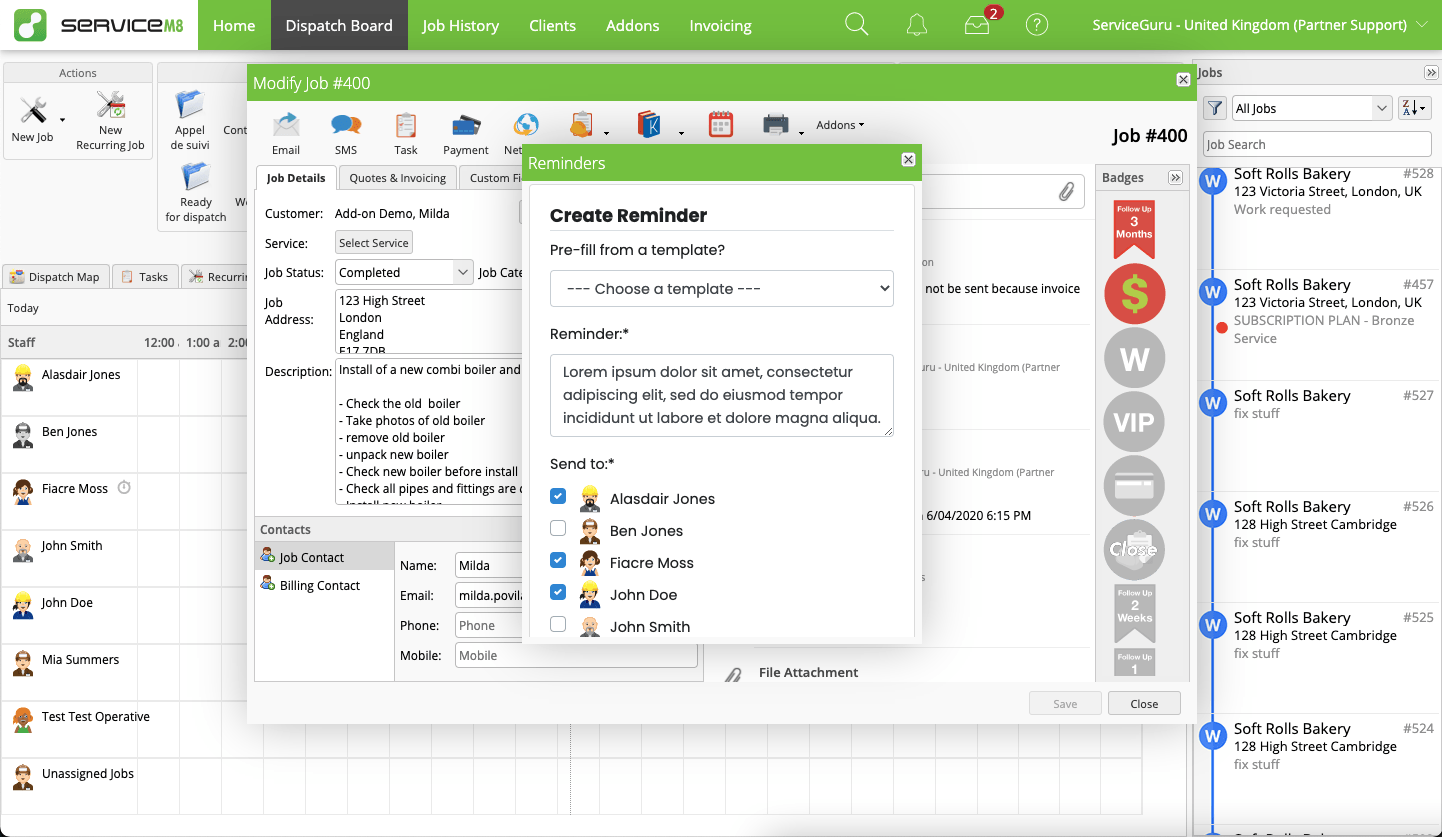Add a Task via clipboard icon
The width and height of the screenshot is (1442, 837).
click(406, 125)
